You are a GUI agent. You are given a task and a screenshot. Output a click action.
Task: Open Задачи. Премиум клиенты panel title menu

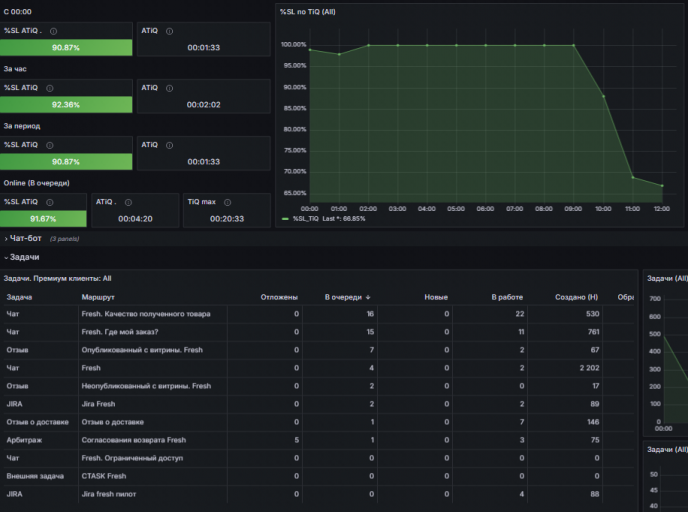pos(58,279)
